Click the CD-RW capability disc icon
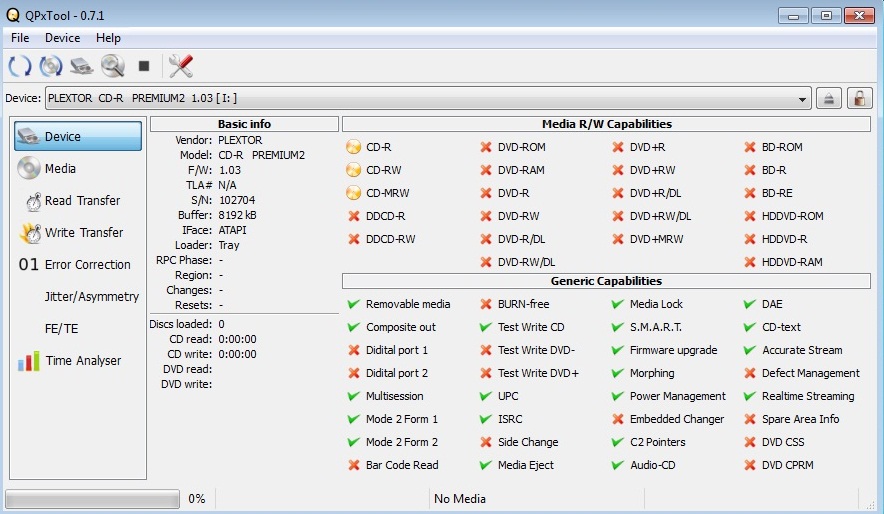The image size is (884, 514). tap(353, 170)
